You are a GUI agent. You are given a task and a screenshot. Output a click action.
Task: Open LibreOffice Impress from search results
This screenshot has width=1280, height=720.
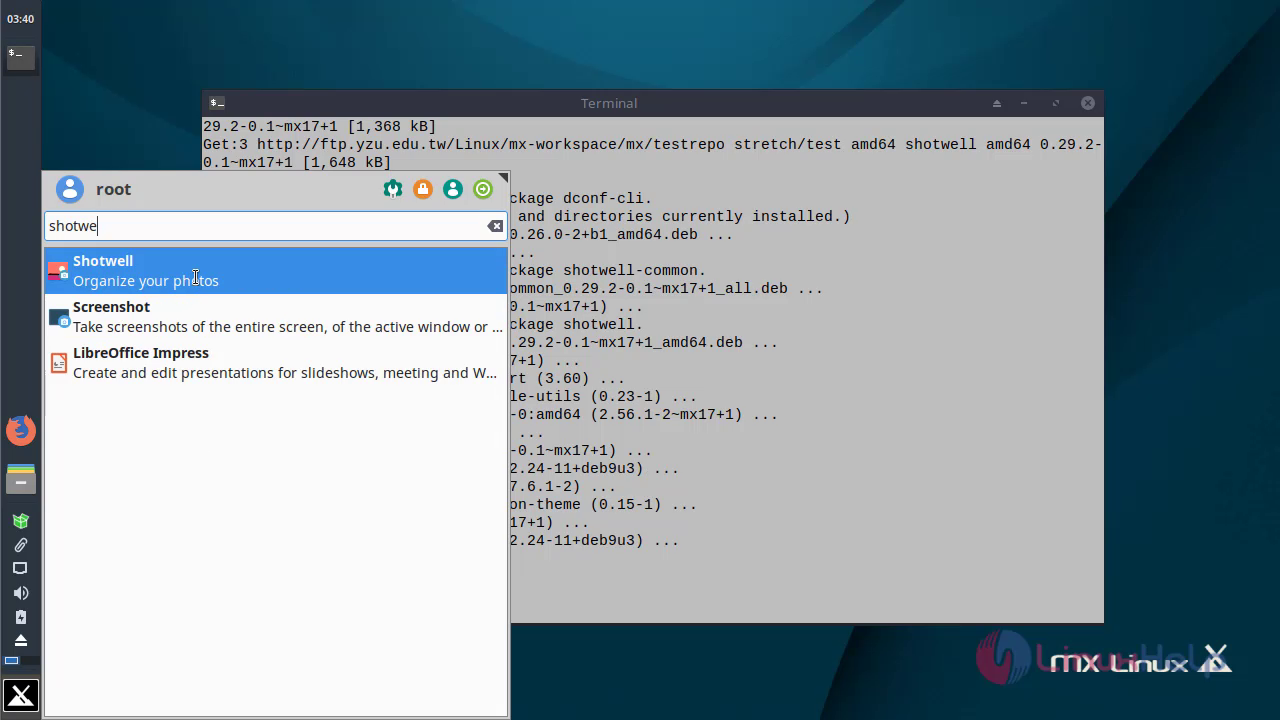[276, 363]
